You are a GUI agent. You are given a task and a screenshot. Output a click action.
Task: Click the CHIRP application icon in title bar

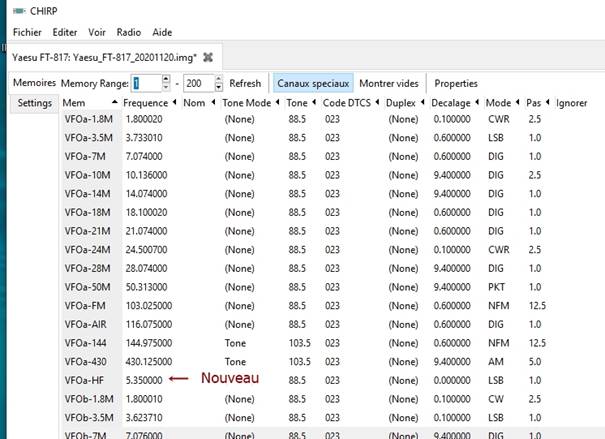click(x=19, y=11)
